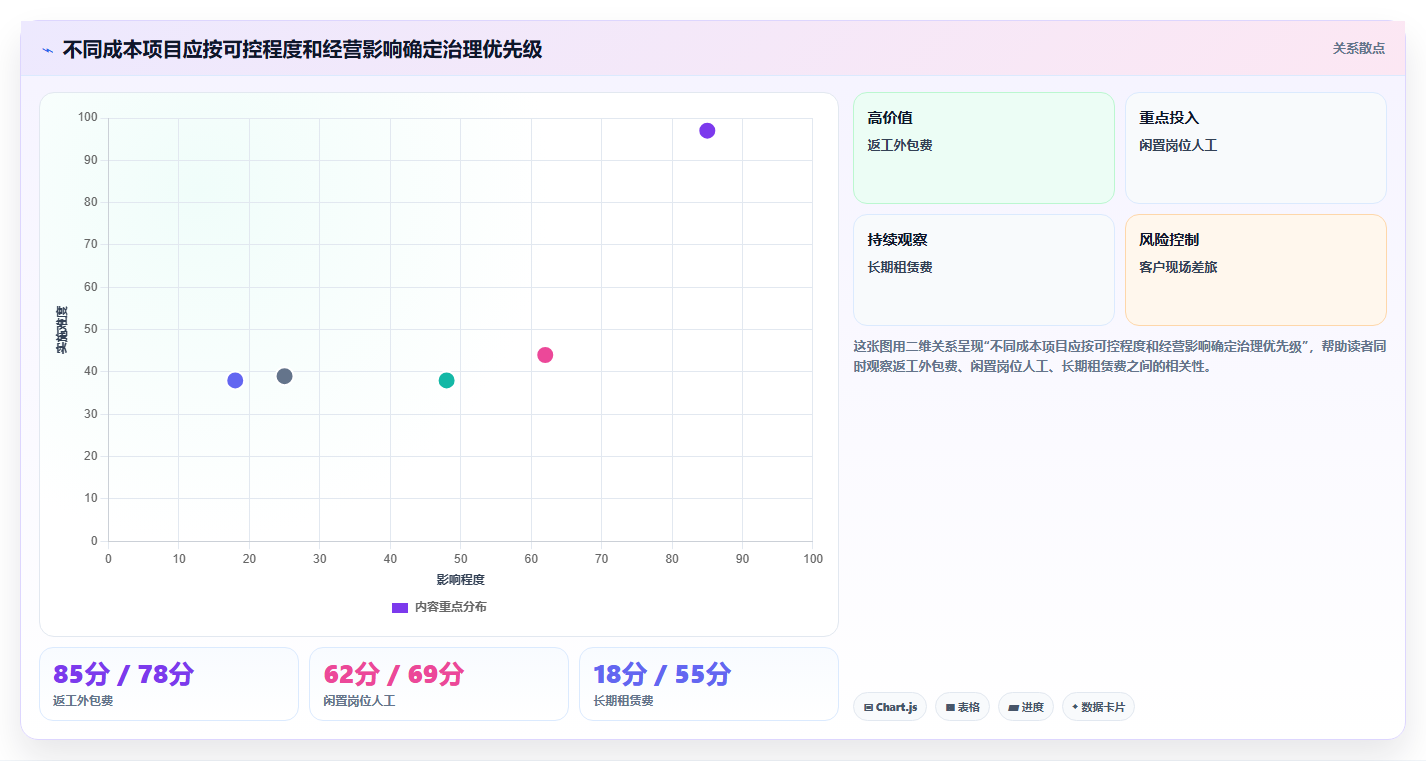1426x761 pixels.
Task: Open the 持续观察 quadrant card
Action: coord(984,270)
